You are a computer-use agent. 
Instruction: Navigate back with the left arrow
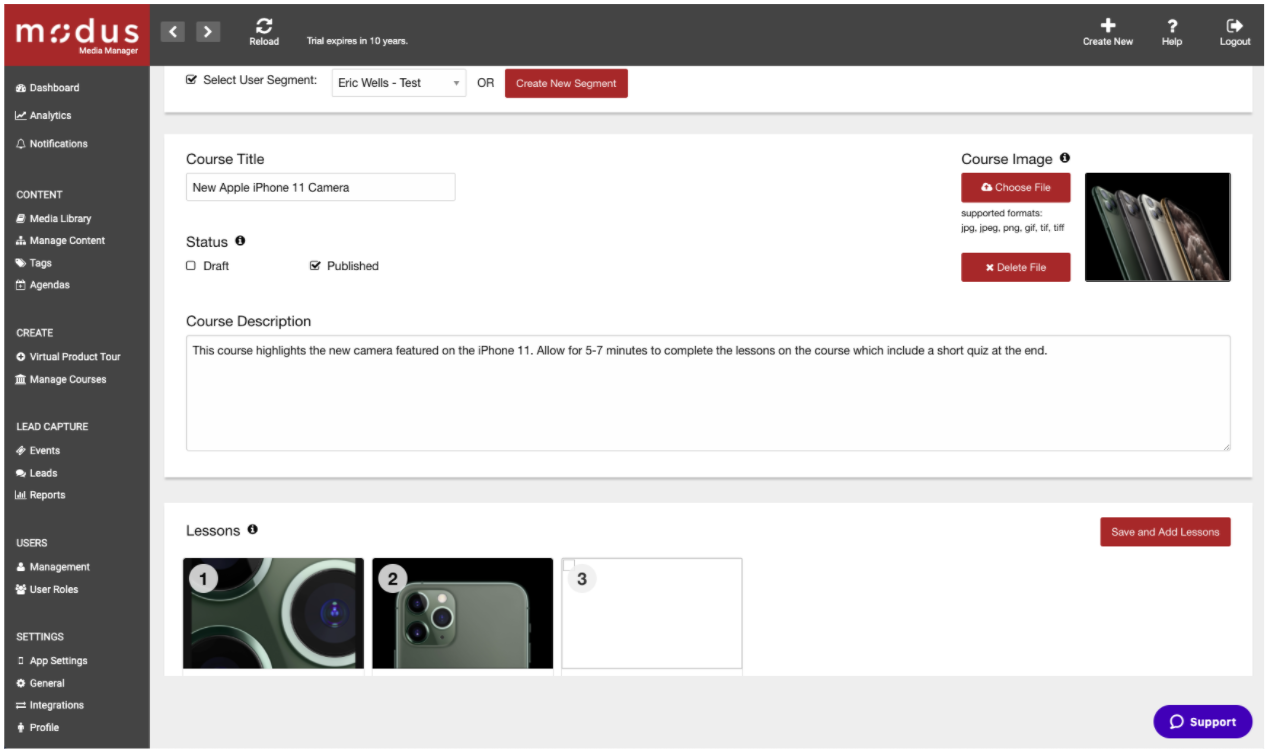(172, 31)
